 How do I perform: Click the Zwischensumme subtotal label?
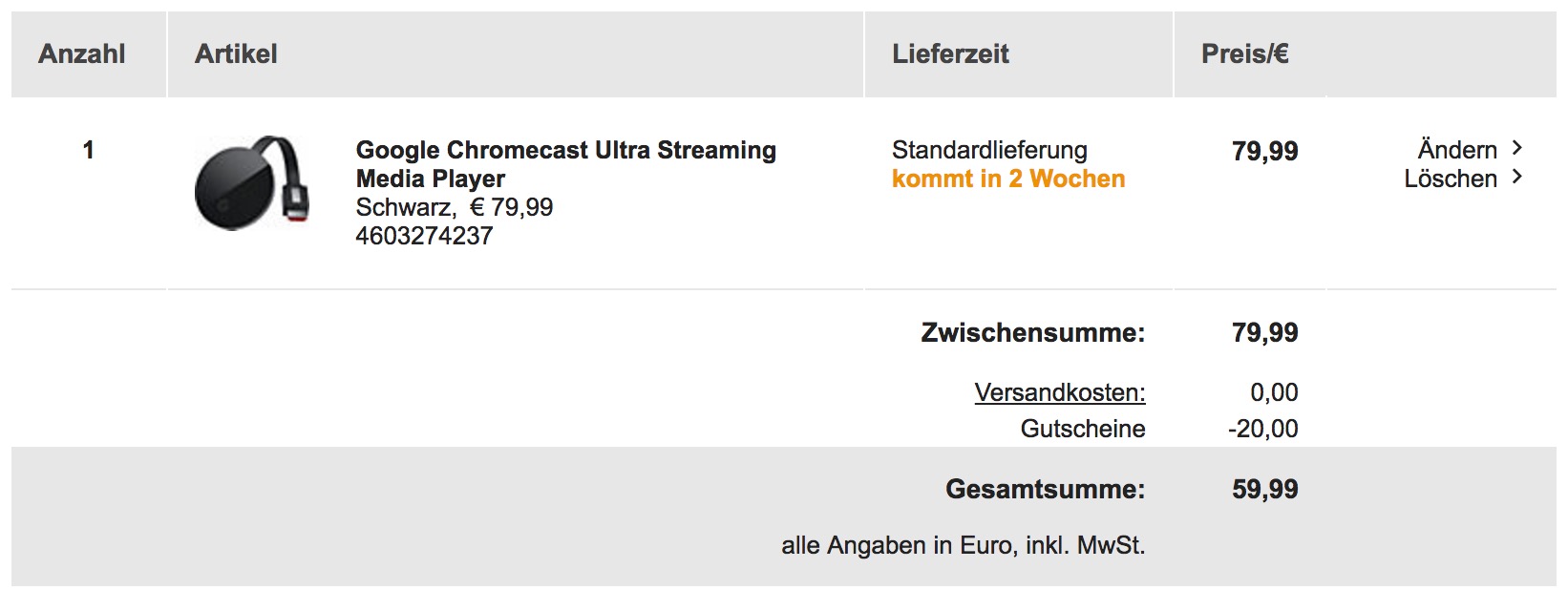(1032, 333)
